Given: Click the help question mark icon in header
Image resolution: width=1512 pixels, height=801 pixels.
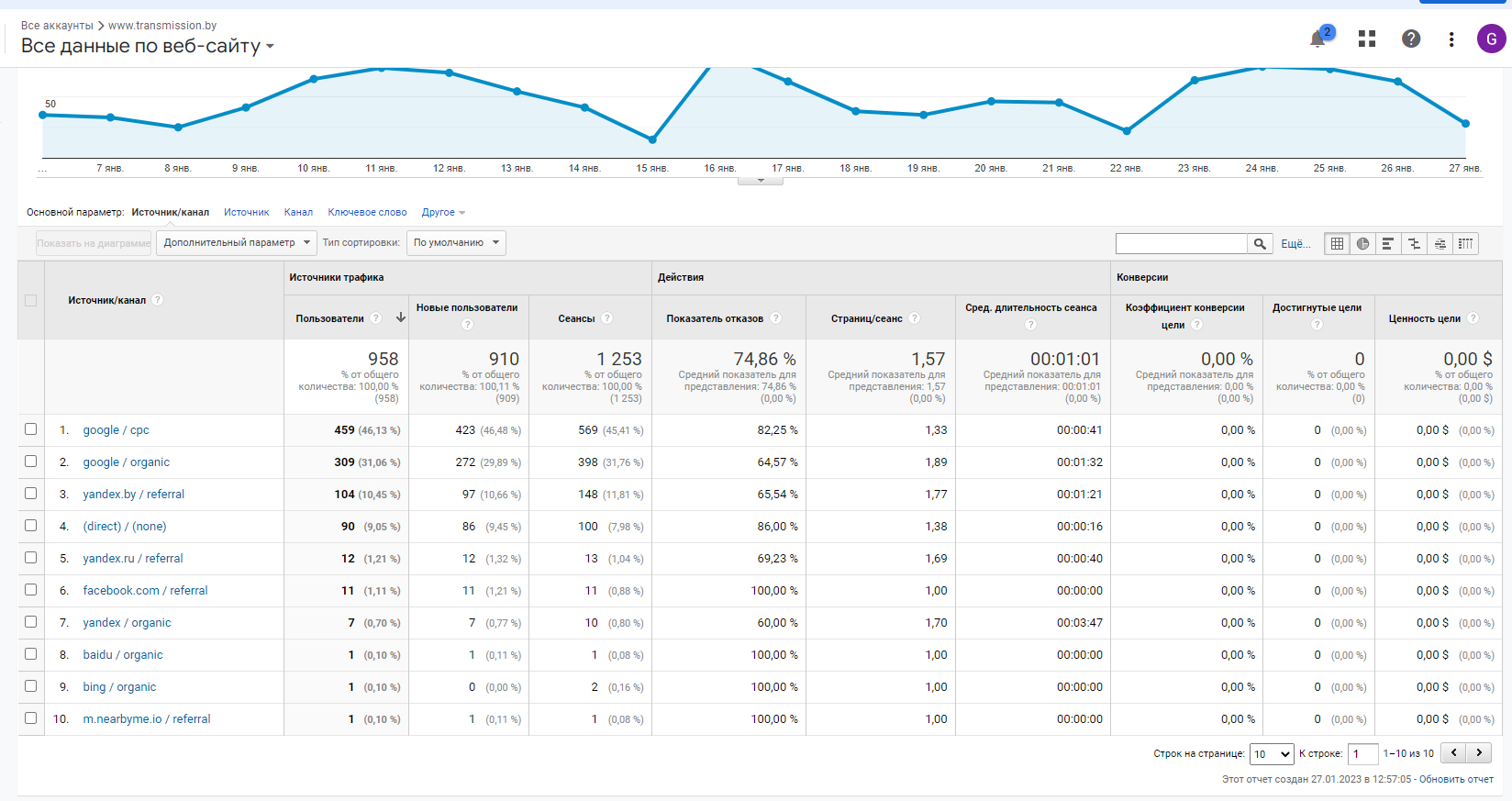Looking at the screenshot, I should 1411,39.
